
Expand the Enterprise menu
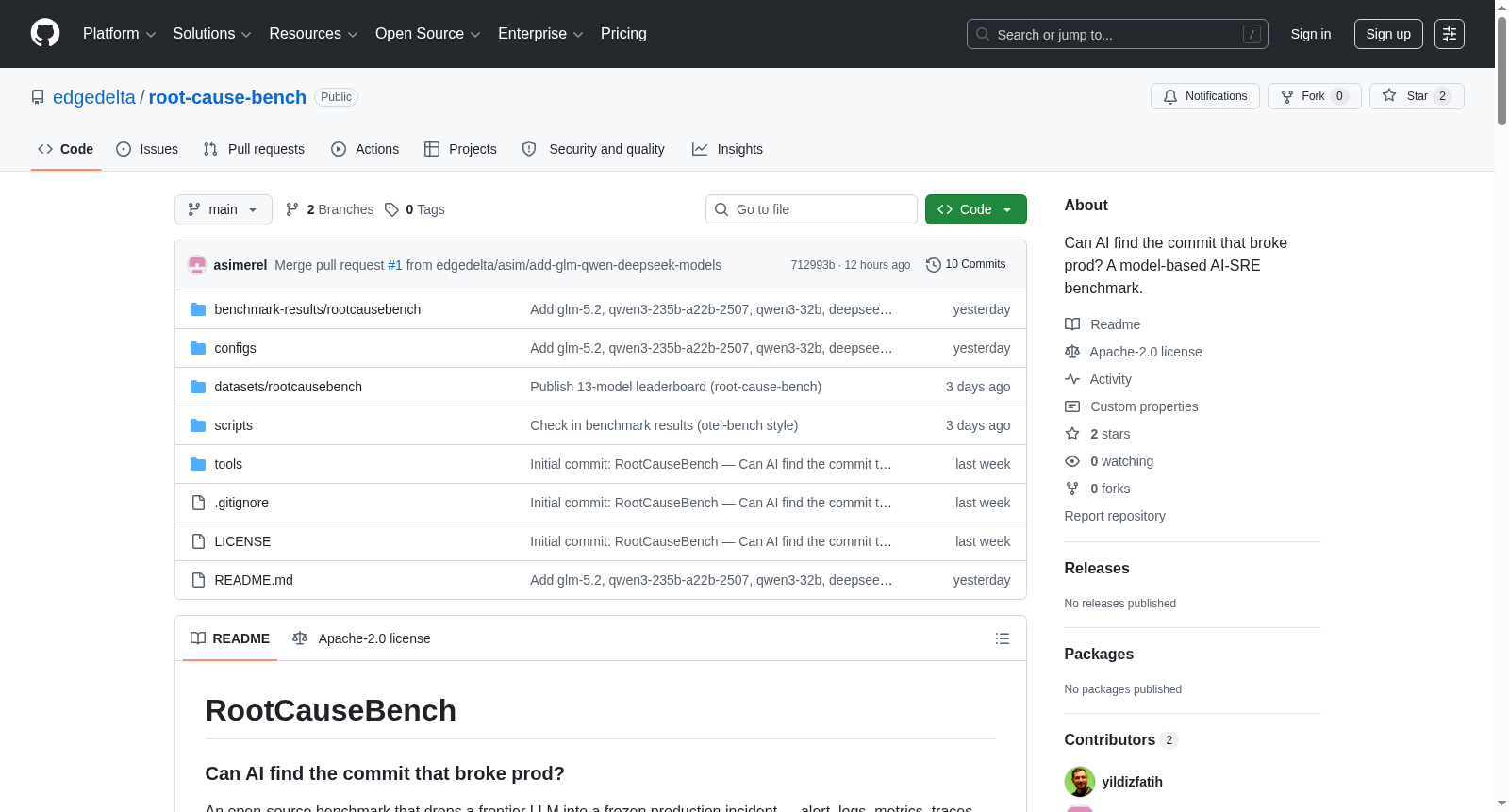pos(540,34)
